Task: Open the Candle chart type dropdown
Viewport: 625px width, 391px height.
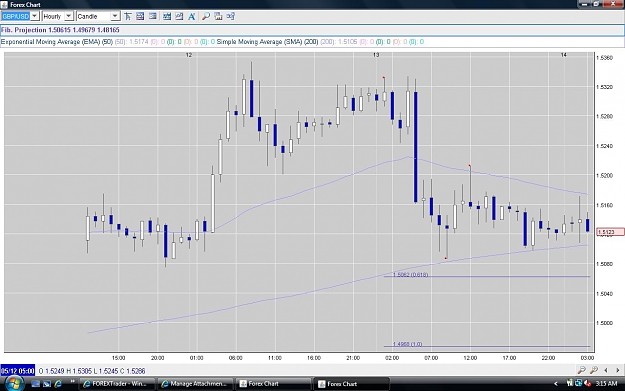Action: 115,16
